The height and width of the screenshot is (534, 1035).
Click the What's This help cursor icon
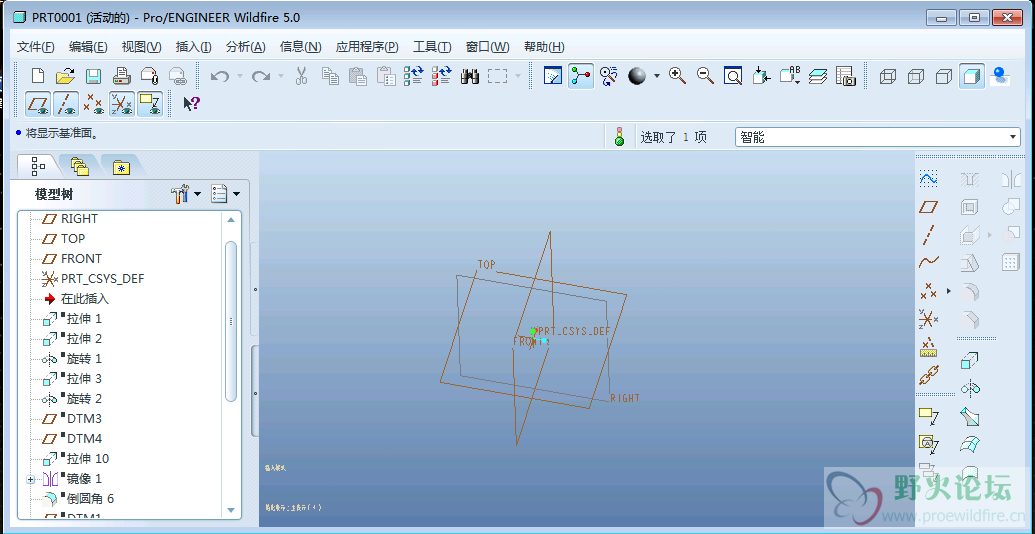[x=191, y=104]
